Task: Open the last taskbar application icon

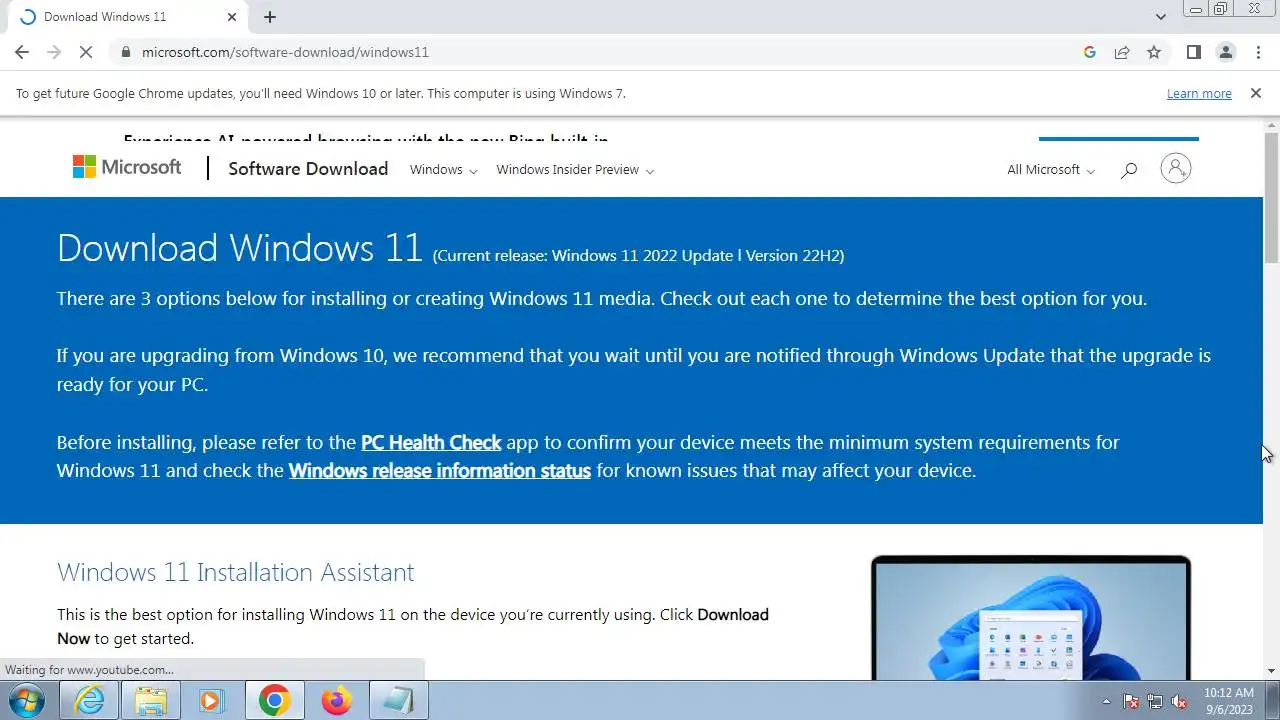Action: coord(398,701)
